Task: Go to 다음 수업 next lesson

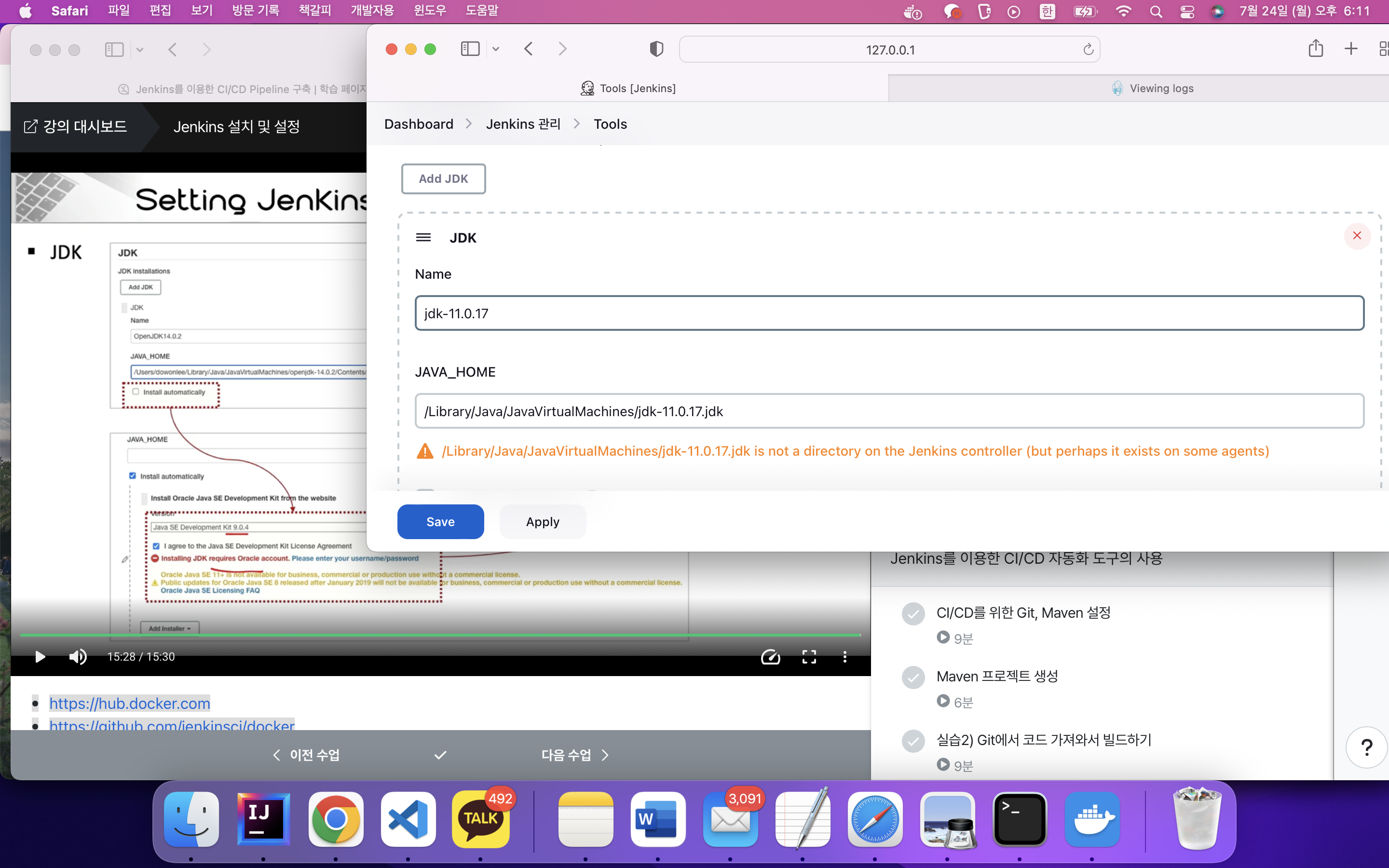Action: tap(575, 755)
